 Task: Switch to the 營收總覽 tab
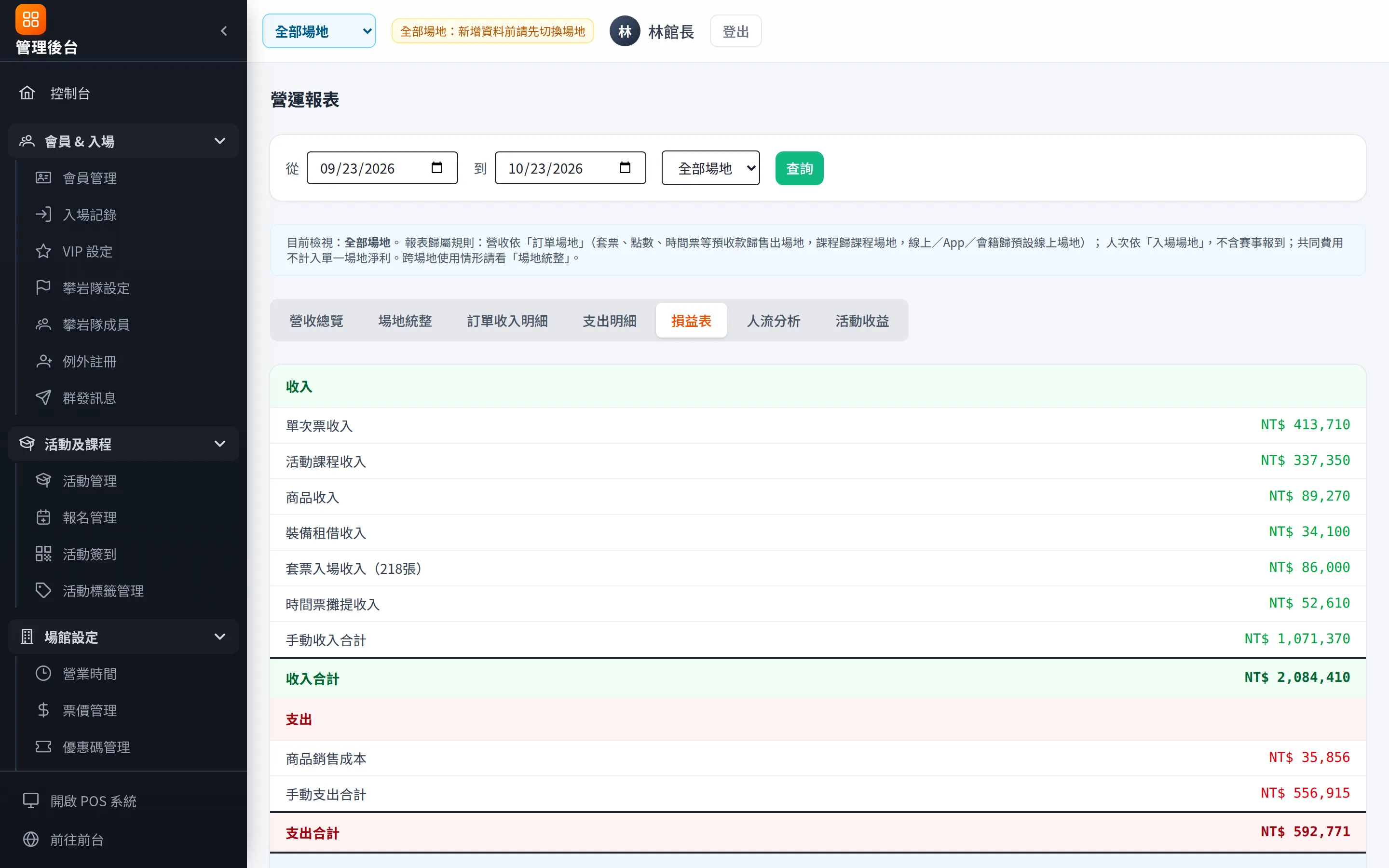(316, 320)
